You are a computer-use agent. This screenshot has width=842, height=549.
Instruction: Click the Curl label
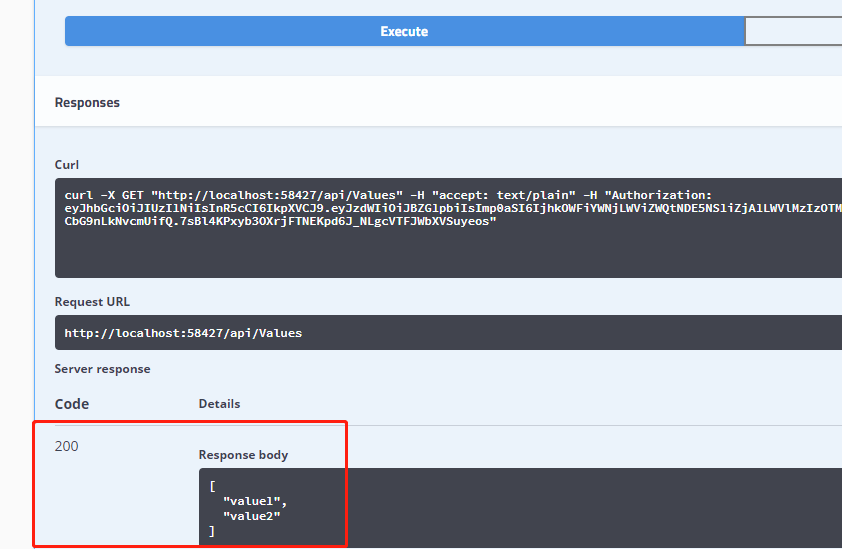coord(67,165)
